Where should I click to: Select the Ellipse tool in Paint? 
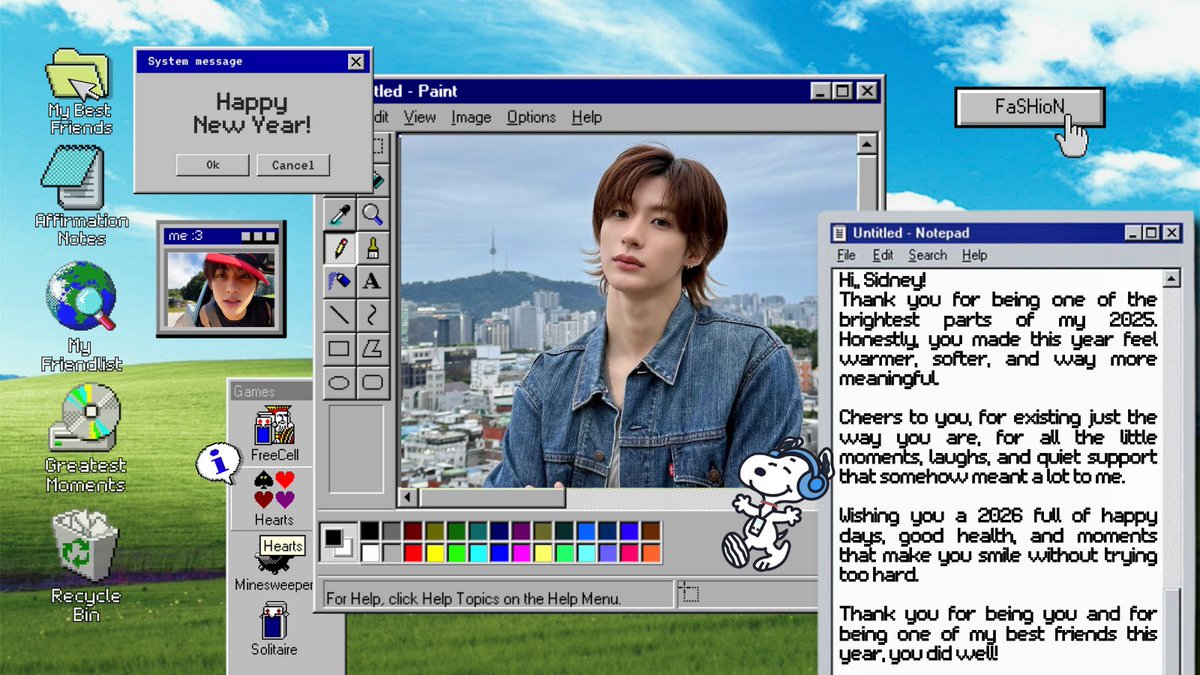coord(339,382)
